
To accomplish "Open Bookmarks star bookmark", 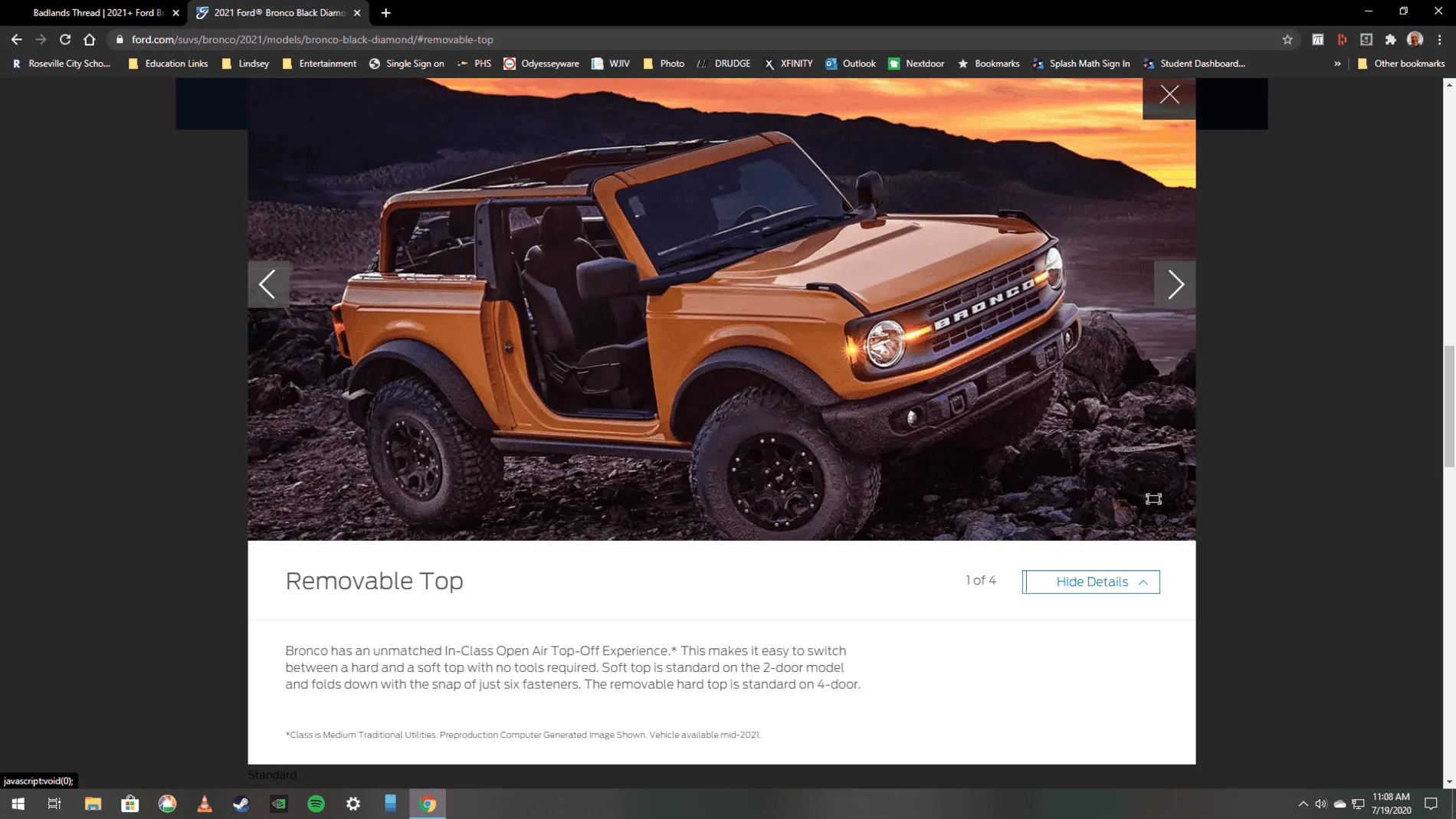I will [989, 64].
